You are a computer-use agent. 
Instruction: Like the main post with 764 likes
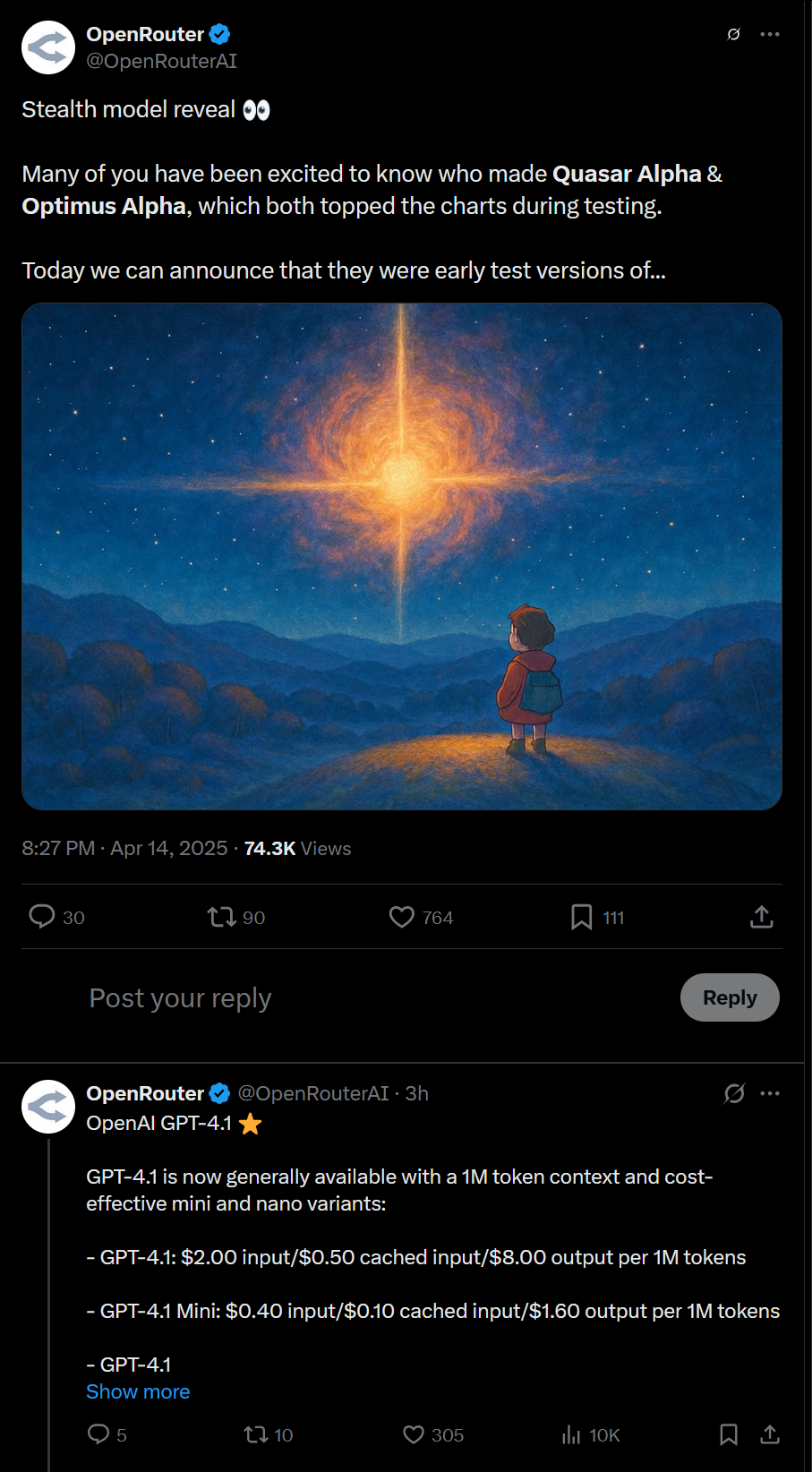coord(402,916)
